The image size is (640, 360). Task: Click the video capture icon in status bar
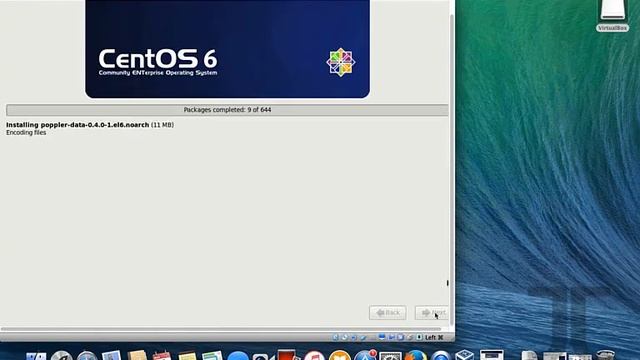391,338
